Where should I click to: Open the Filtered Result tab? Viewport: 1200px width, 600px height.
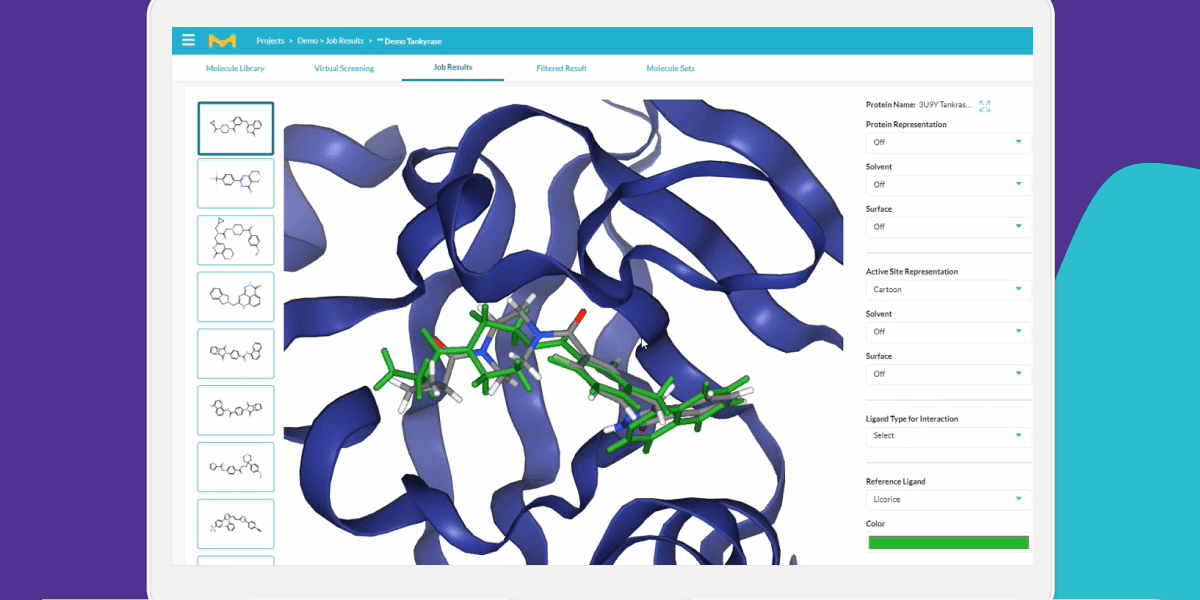point(561,69)
